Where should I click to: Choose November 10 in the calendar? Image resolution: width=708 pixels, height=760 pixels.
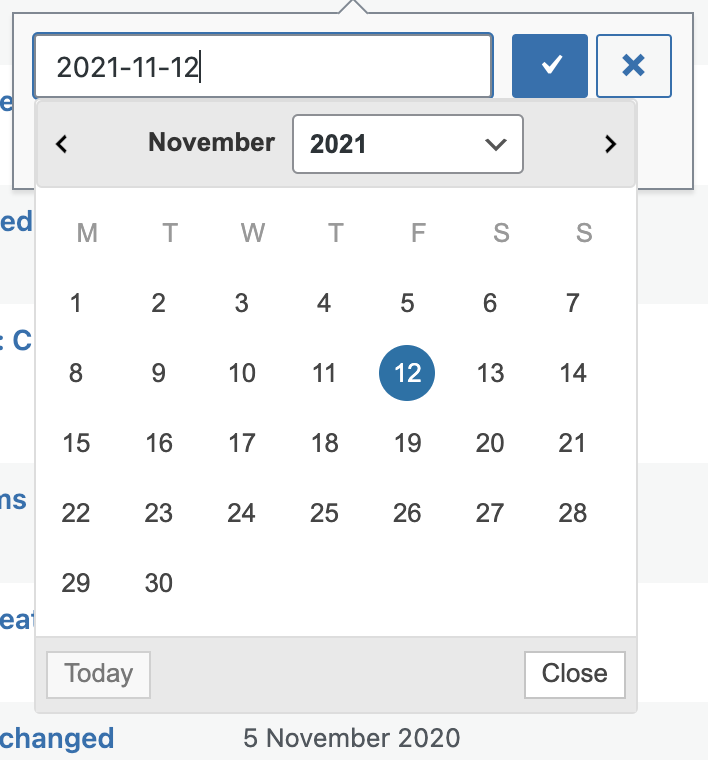(x=242, y=373)
